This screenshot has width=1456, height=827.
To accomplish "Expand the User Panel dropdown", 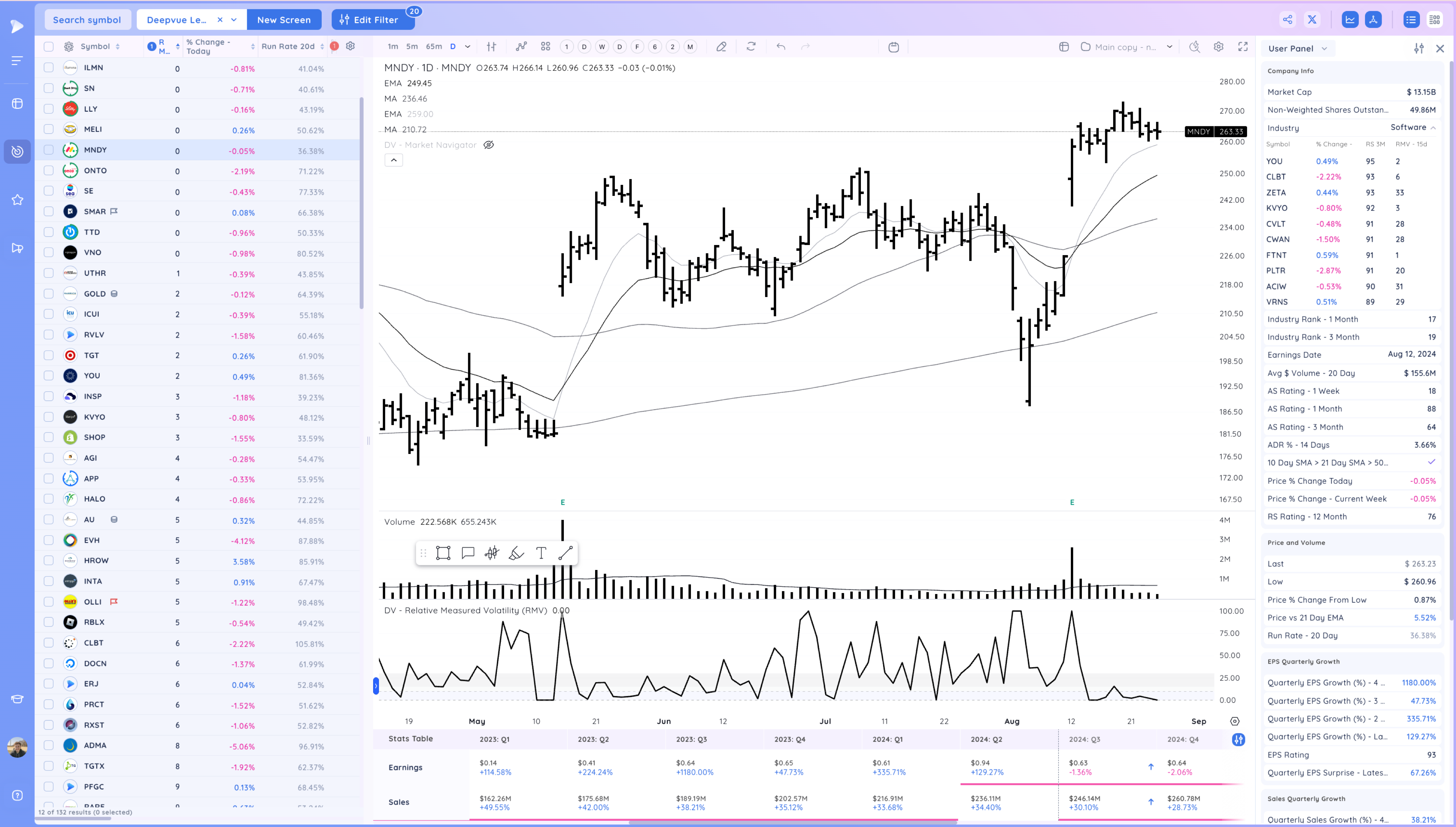I will pos(1324,49).
